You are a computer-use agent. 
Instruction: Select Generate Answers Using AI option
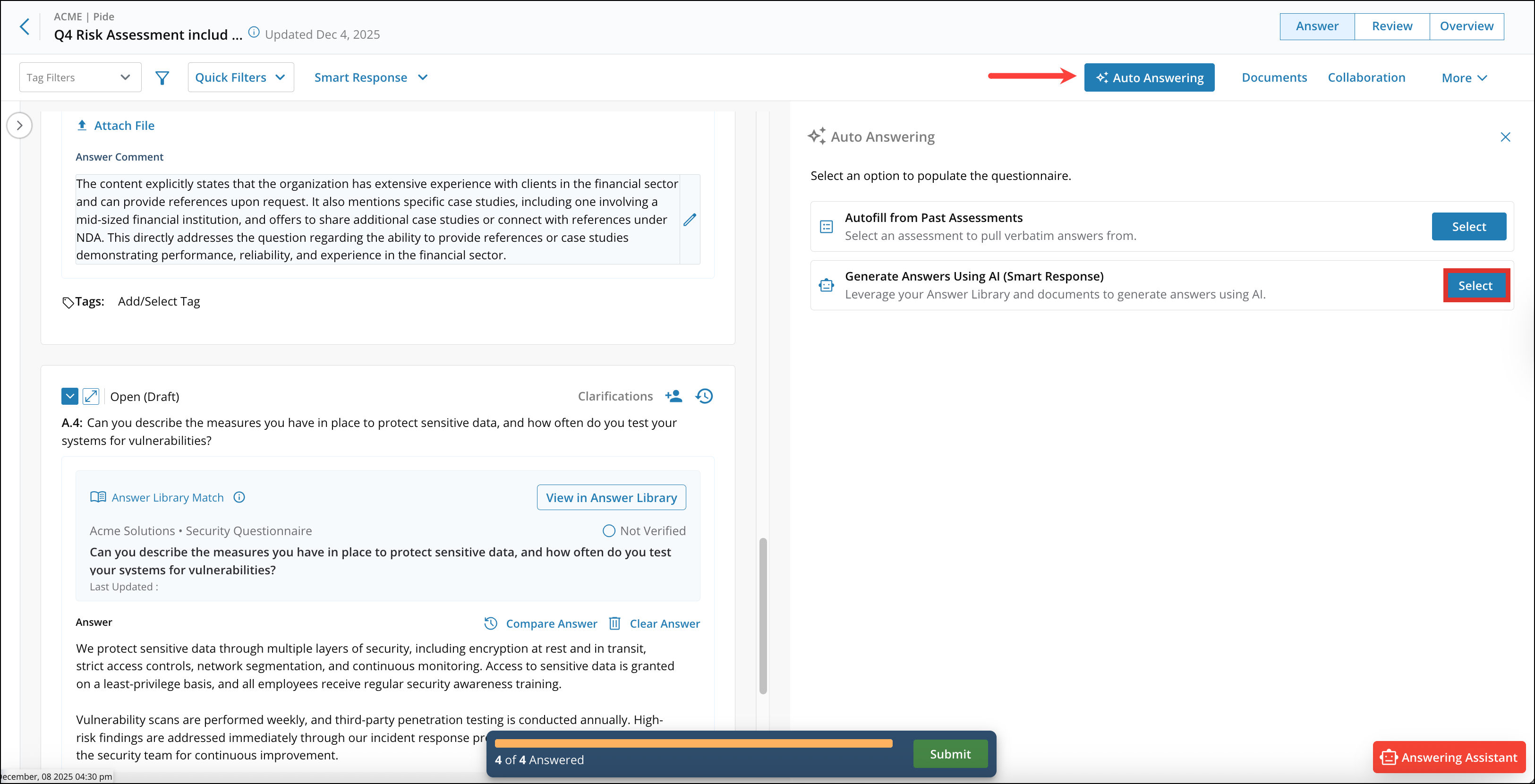coord(1475,285)
